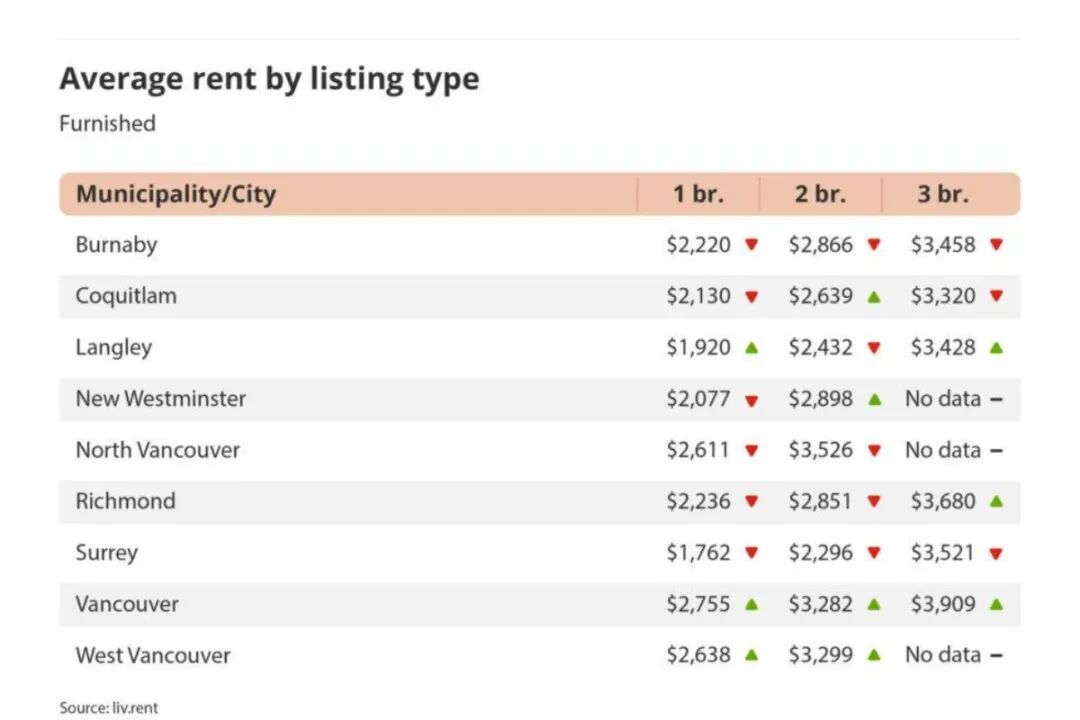Image resolution: width=1080 pixels, height=720 pixels.
Task: Click red down arrow beside Langley 2 br. rent
Action: tap(875, 348)
